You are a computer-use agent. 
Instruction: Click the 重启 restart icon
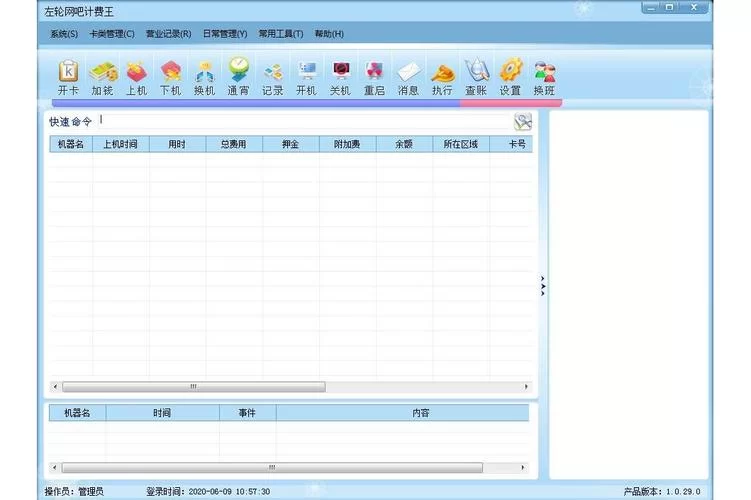coord(374,77)
